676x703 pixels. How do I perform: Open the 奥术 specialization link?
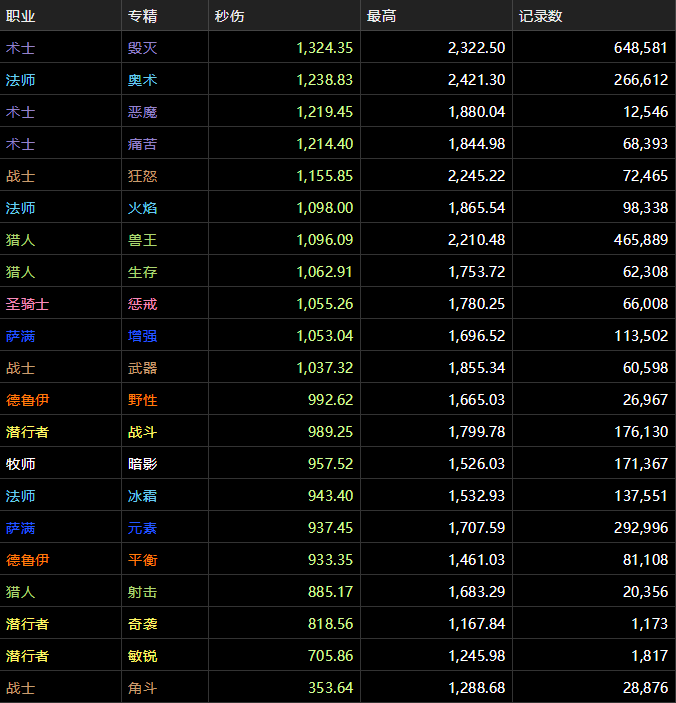(x=142, y=80)
